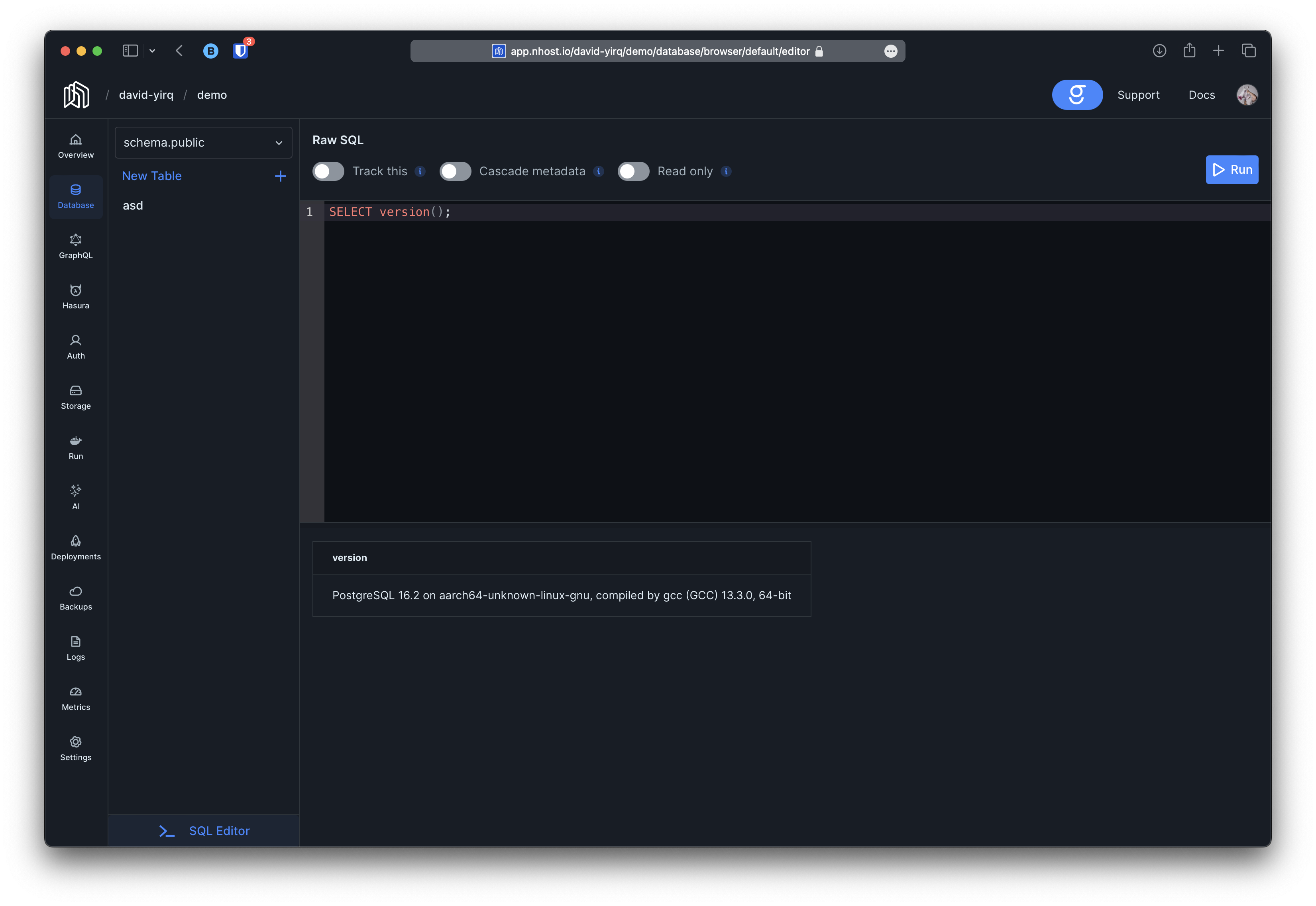
Task: Open the Backups cloud icon
Action: (x=75, y=598)
